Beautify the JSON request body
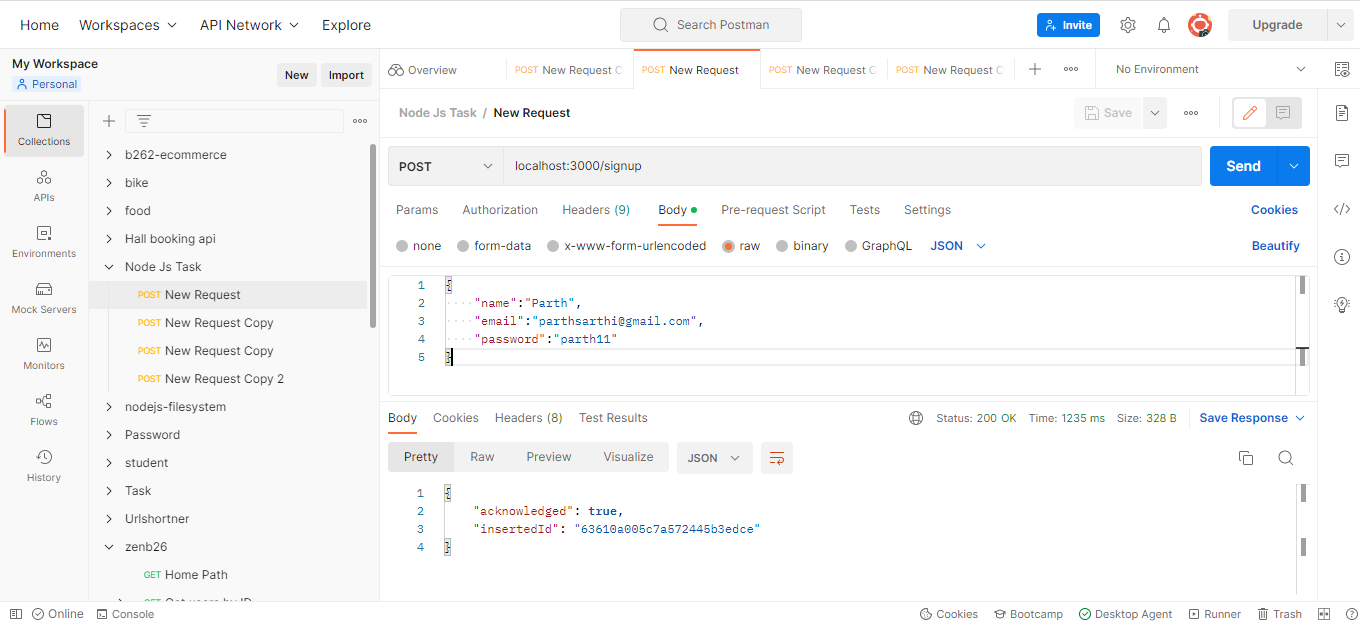 [1276, 245]
